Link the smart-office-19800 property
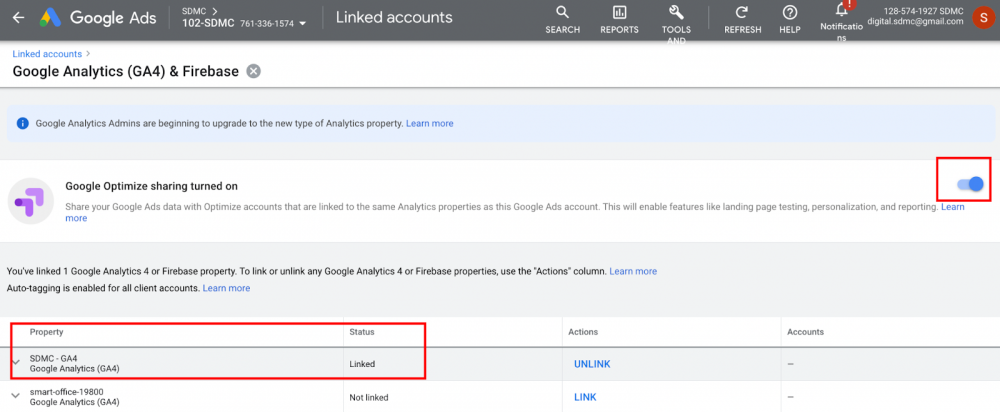This screenshot has height=412, width=1000. [x=585, y=397]
